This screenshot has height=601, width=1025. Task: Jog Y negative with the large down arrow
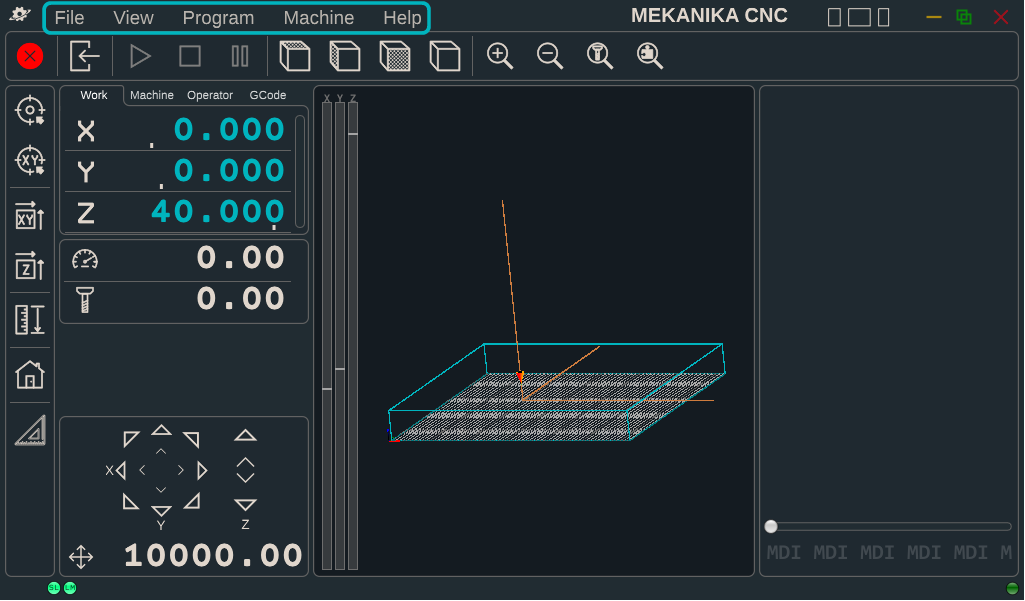(161, 510)
